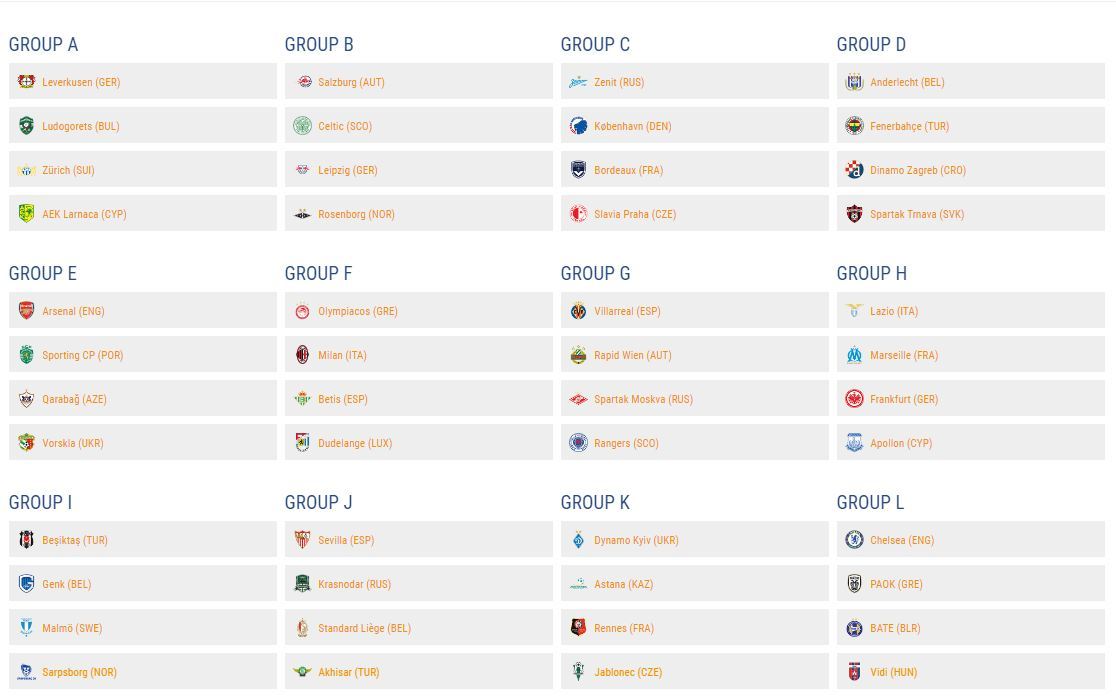Open the Frankfurt (GER) team link

[x=904, y=399]
